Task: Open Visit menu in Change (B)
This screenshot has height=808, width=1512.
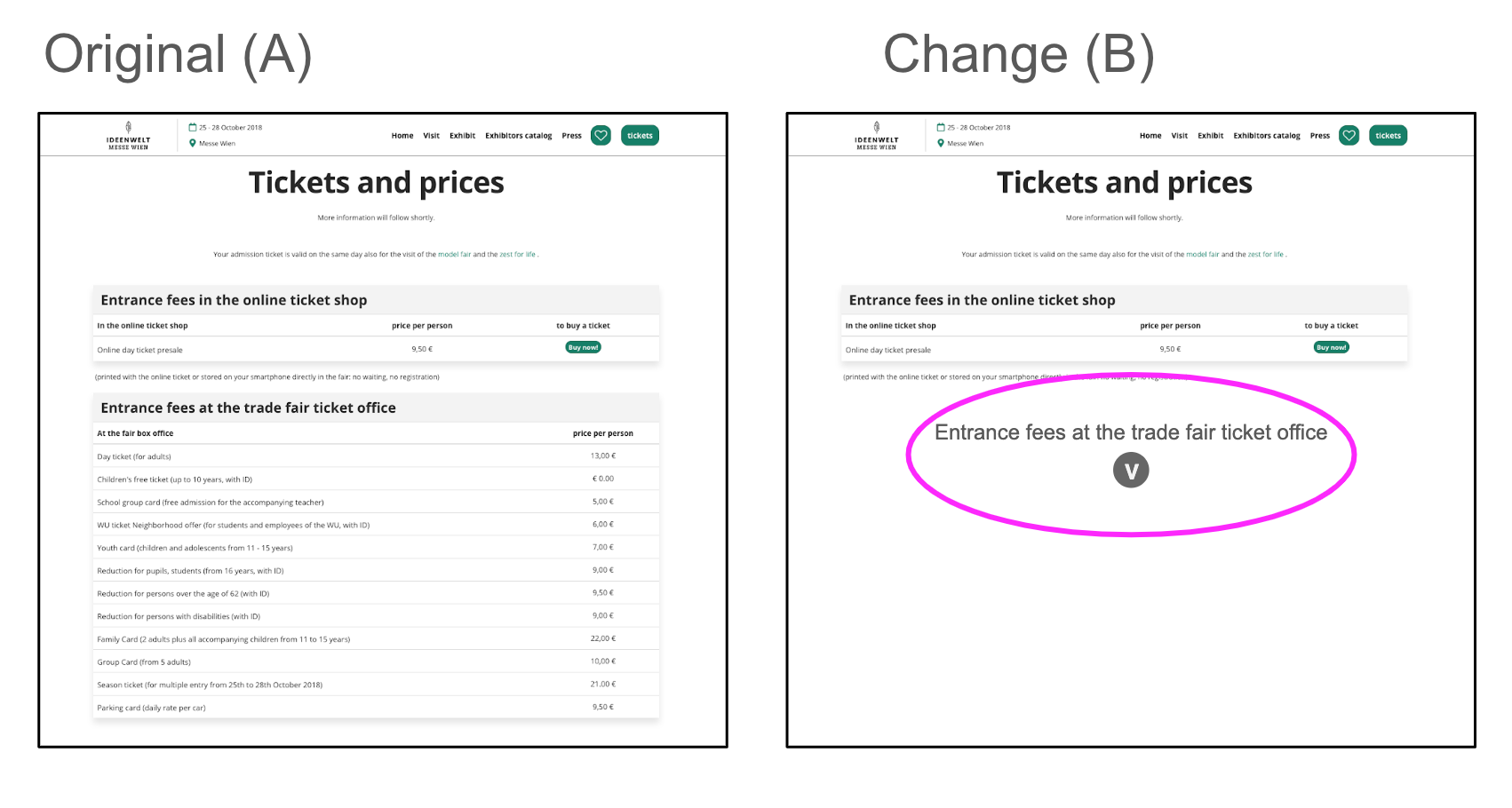Action: pos(1179,136)
